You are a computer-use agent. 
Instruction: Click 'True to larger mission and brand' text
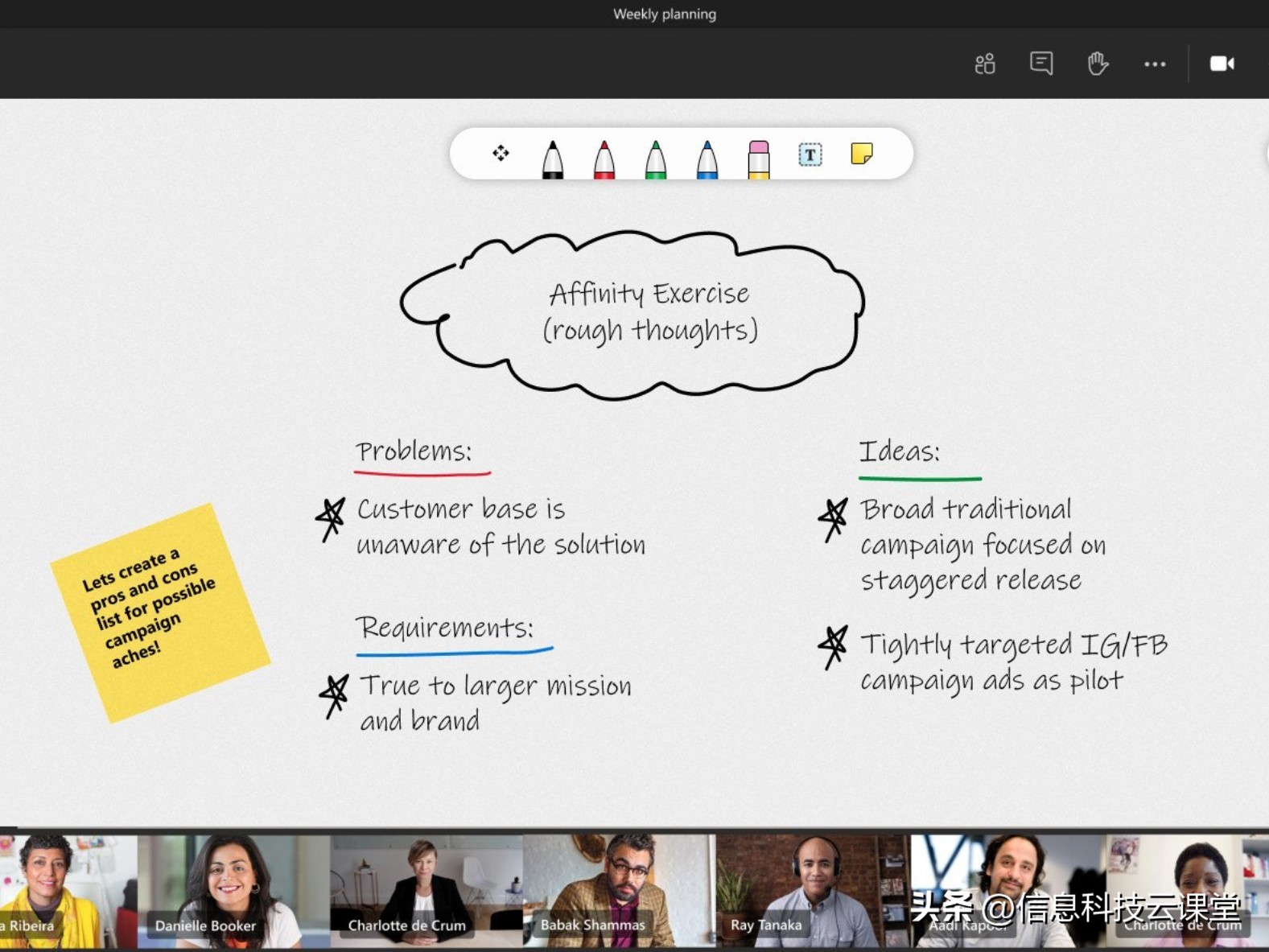[495, 703]
